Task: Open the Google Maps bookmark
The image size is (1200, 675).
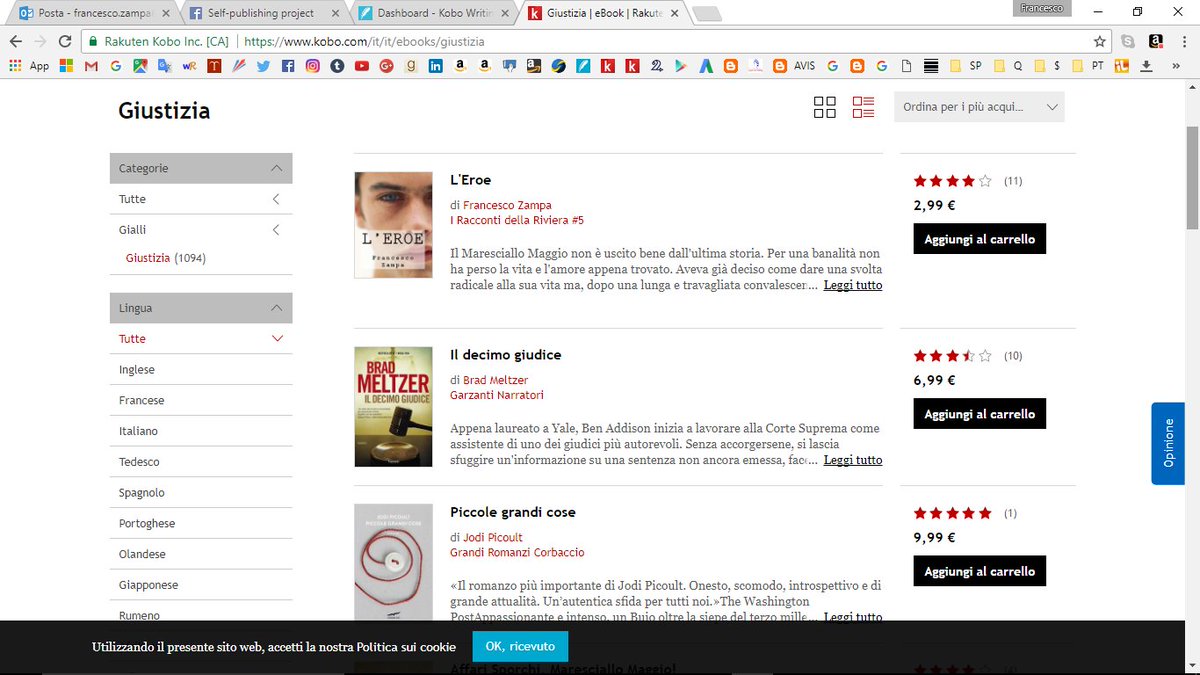Action: (139, 66)
